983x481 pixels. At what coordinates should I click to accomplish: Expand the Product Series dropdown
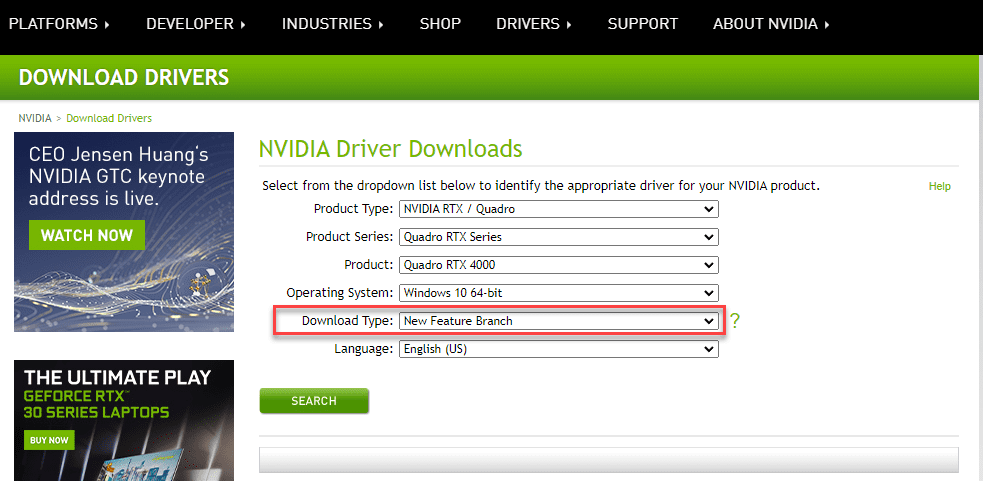click(x=559, y=237)
